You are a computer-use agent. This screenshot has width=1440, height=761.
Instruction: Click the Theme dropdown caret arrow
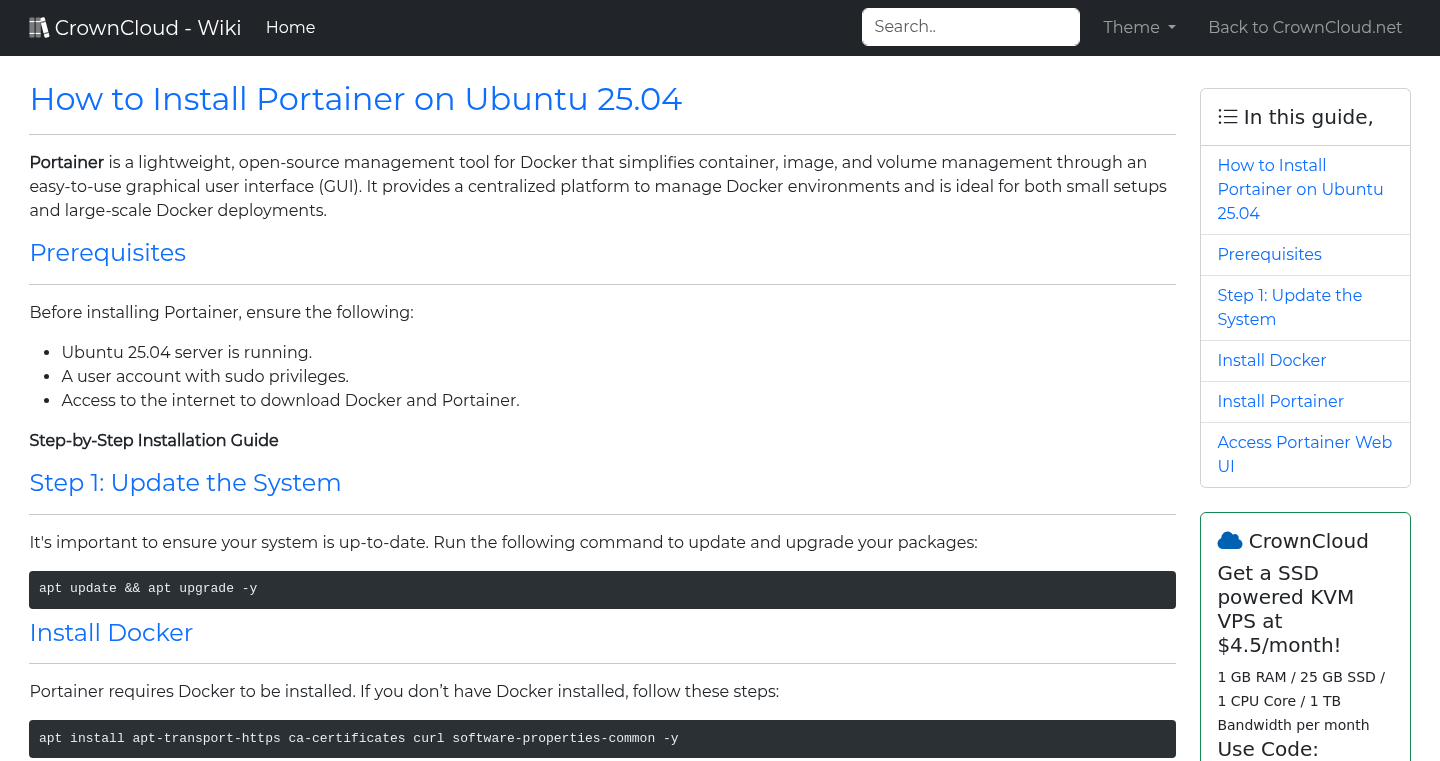[x=1171, y=28]
